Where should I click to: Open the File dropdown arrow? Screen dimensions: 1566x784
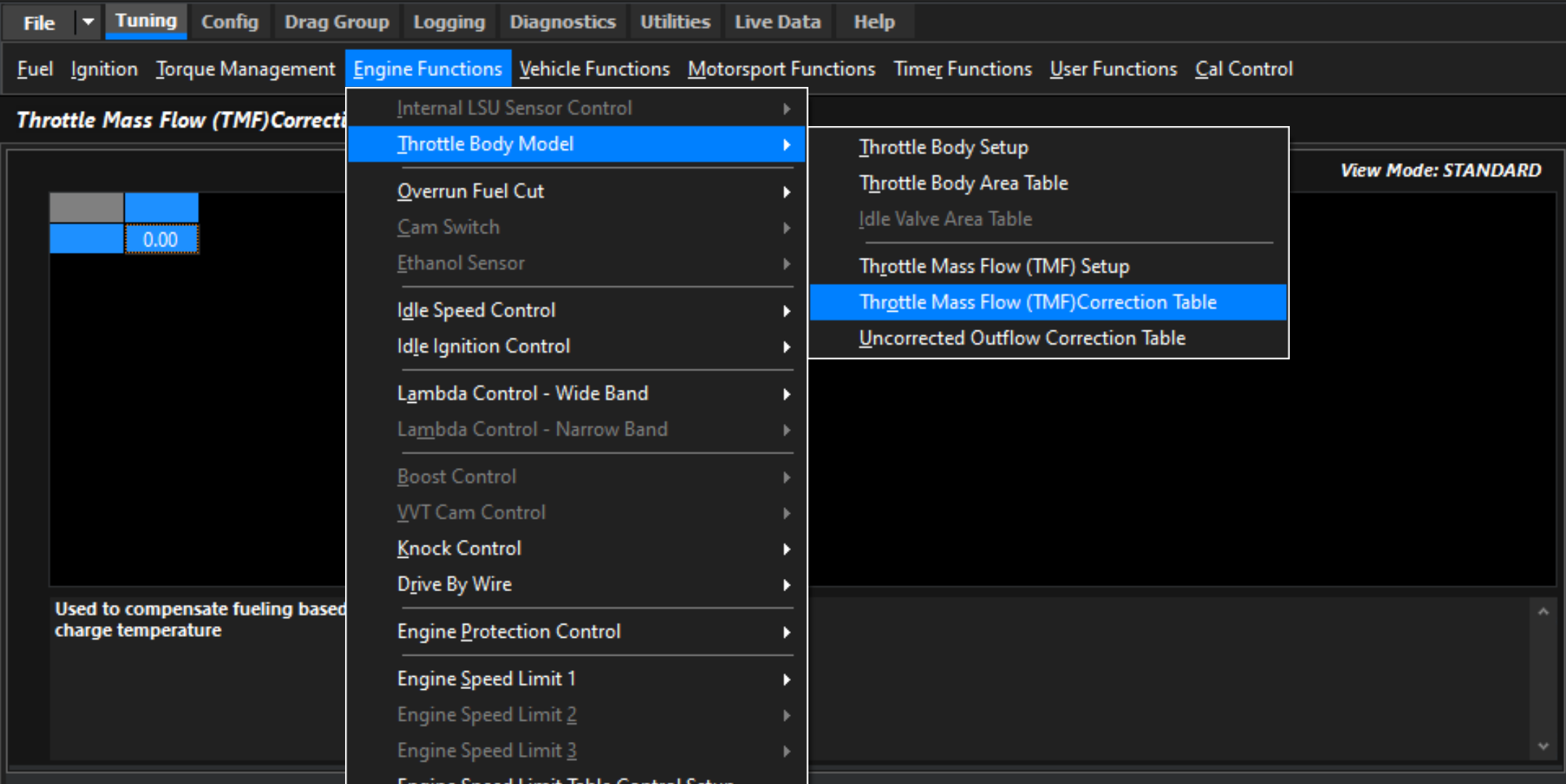[88, 22]
